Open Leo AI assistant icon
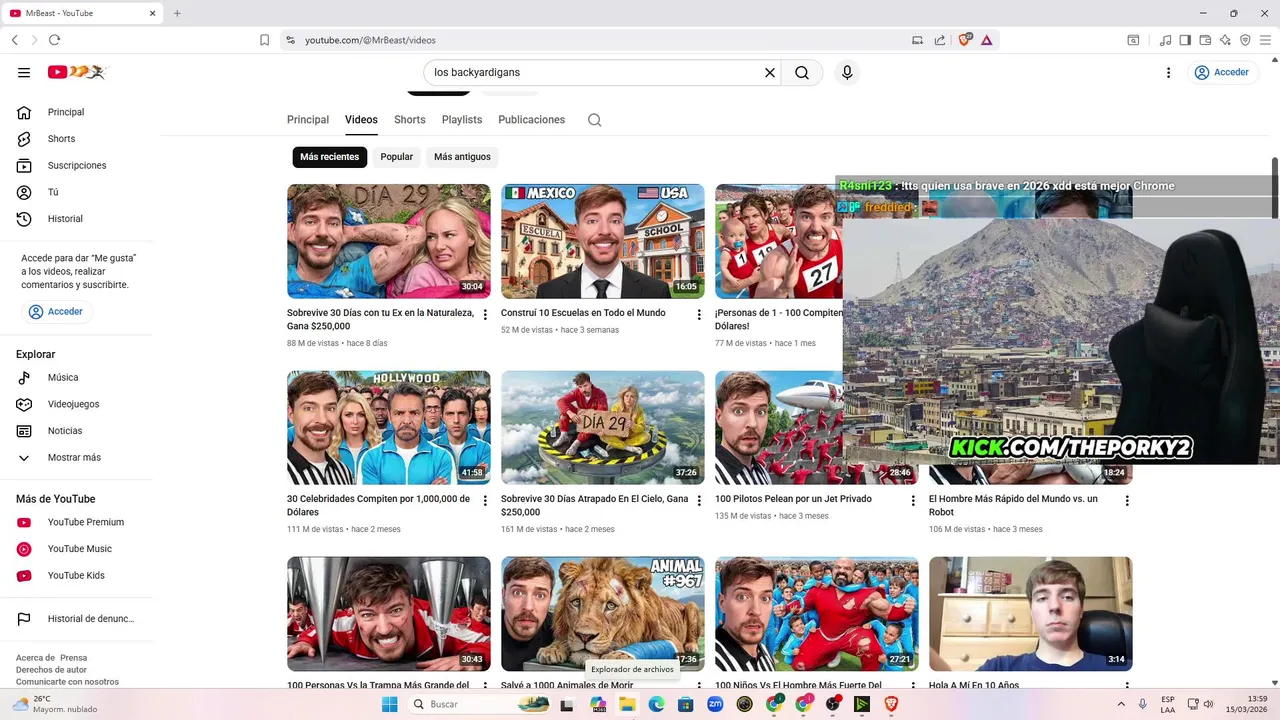1280x720 pixels. (x=1225, y=40)
